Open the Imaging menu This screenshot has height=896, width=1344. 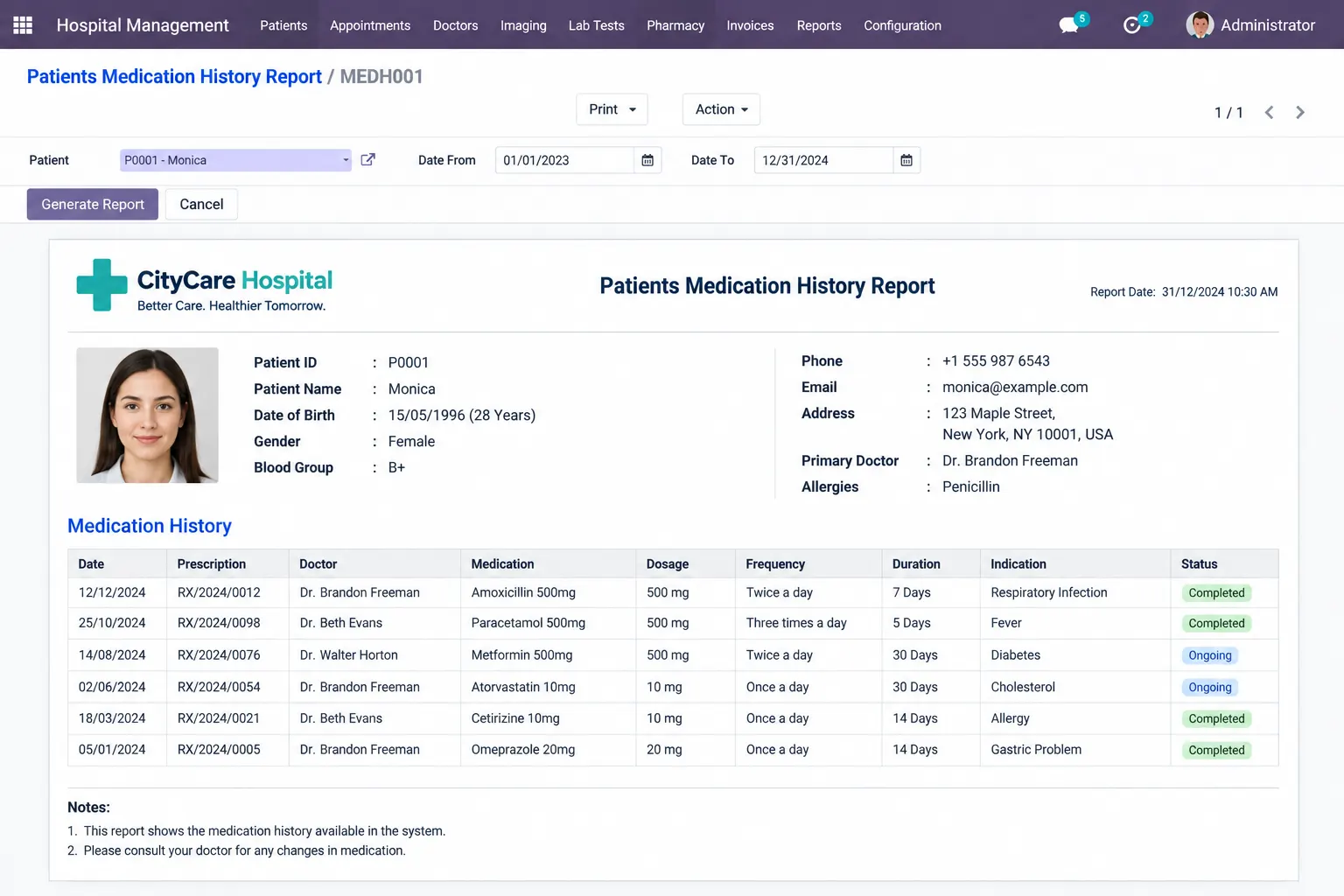523,25
